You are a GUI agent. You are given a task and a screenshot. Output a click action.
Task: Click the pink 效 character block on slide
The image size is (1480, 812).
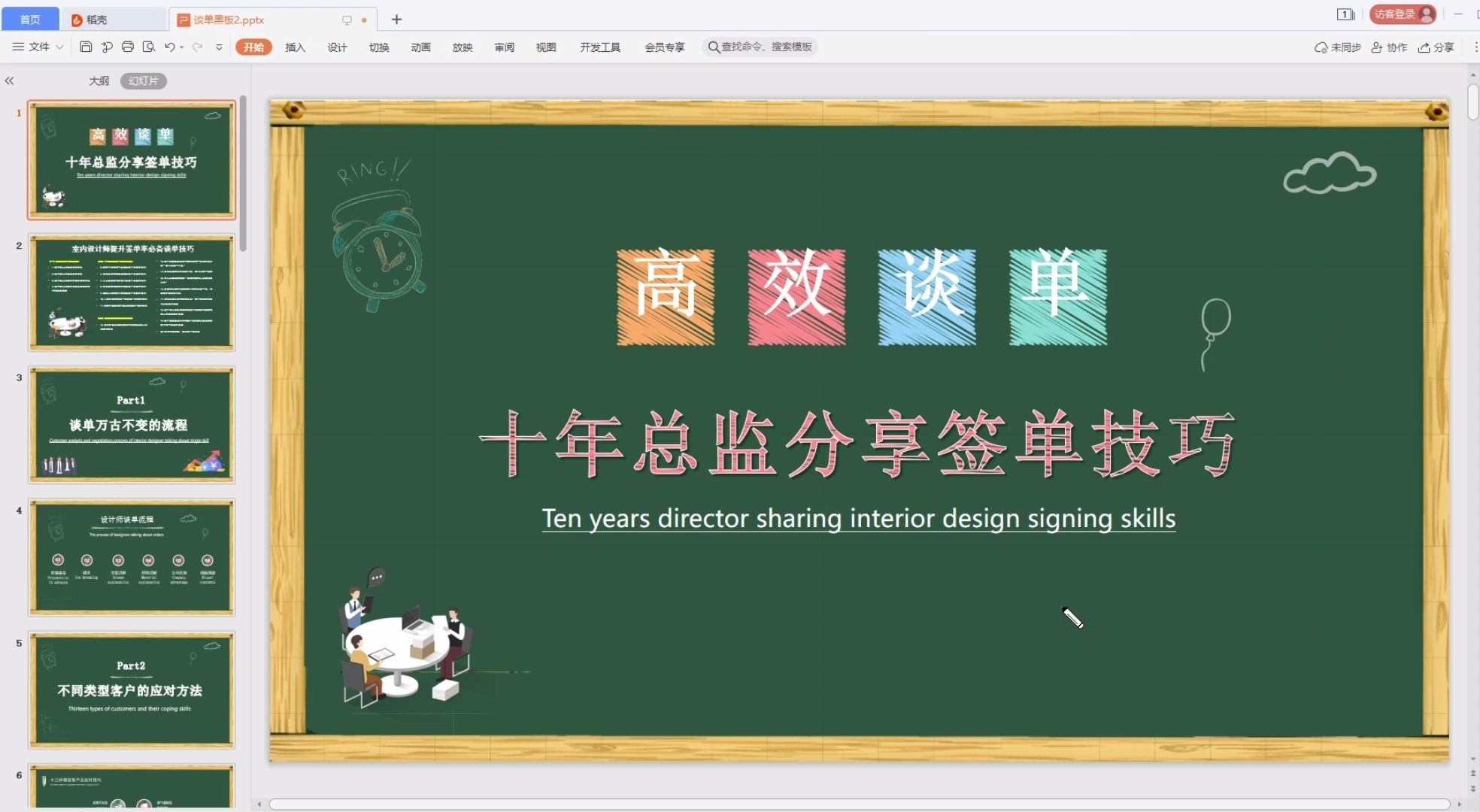pyautogui.click(x=796, y=297)
